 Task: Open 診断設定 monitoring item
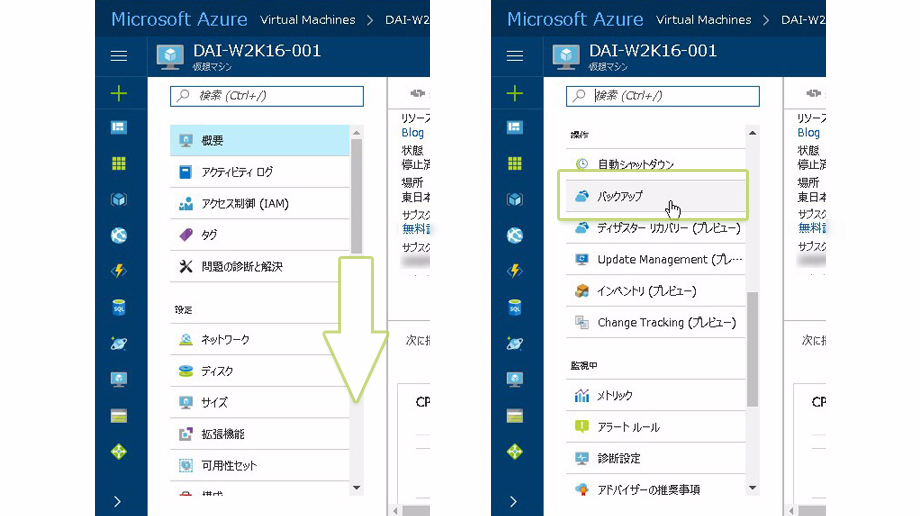[656, 458]
